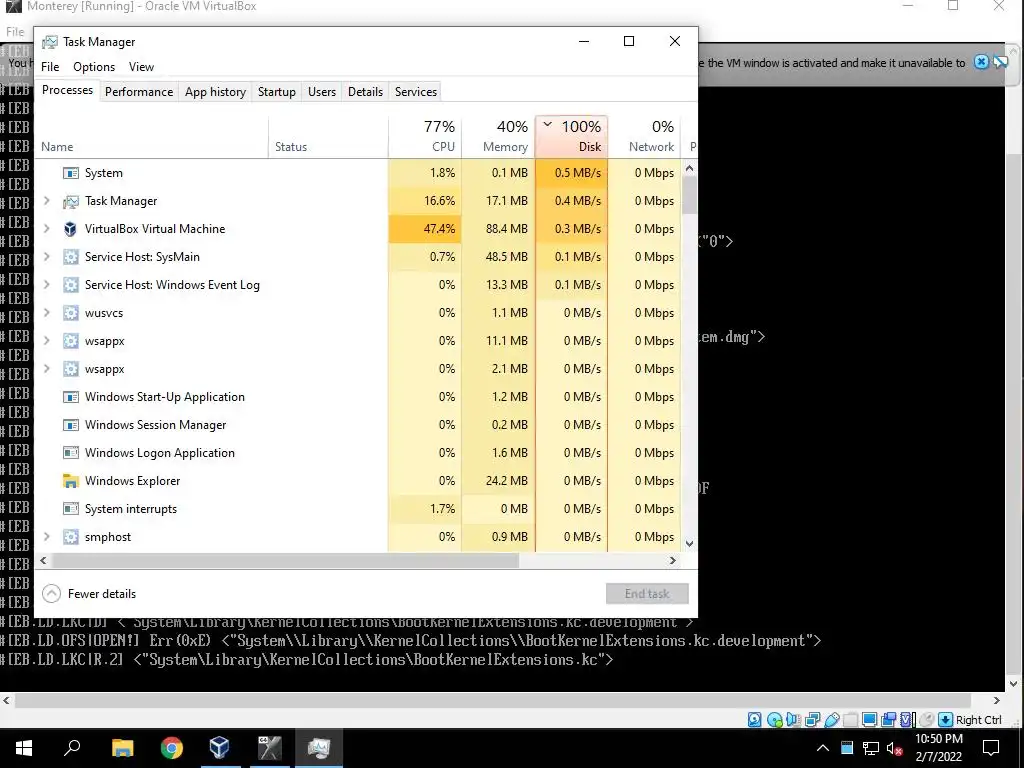Click the Task Manager process row icon

(70, 202)
